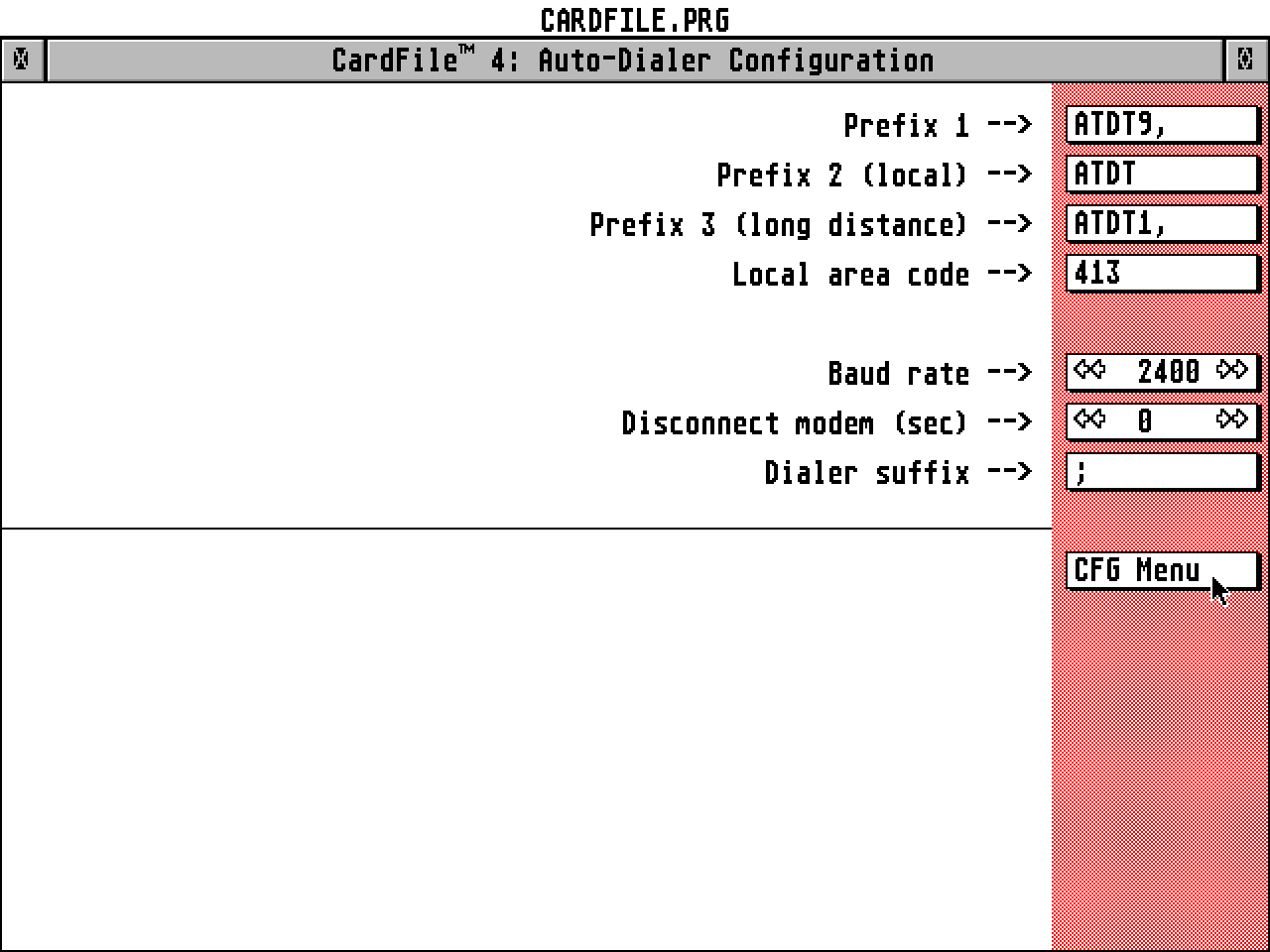
Task: Click the Dialer suffix field containing a semicolon
Action: click(x=1161, y=471)
